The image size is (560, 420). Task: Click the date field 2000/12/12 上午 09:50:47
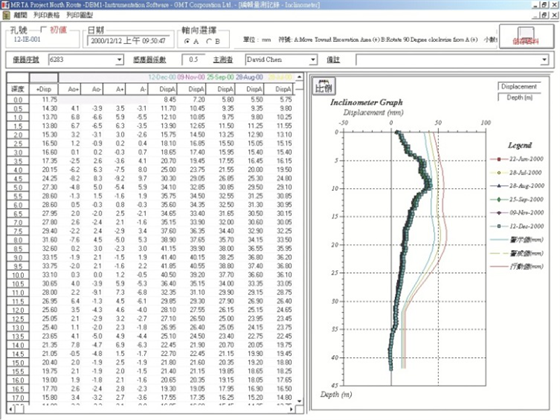[x=130, y=41]
